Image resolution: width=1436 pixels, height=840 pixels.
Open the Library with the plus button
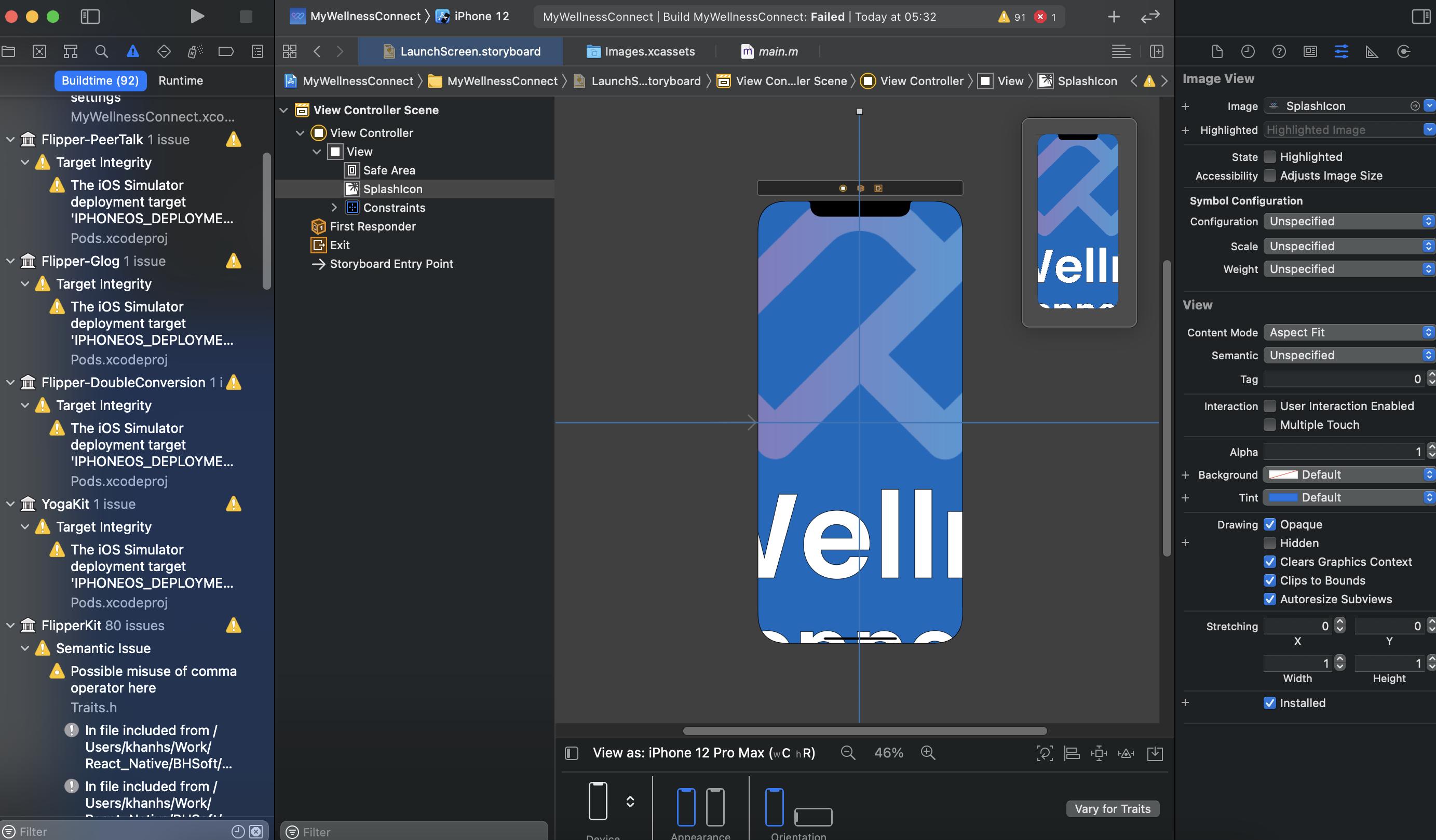tap(1114, 17)
